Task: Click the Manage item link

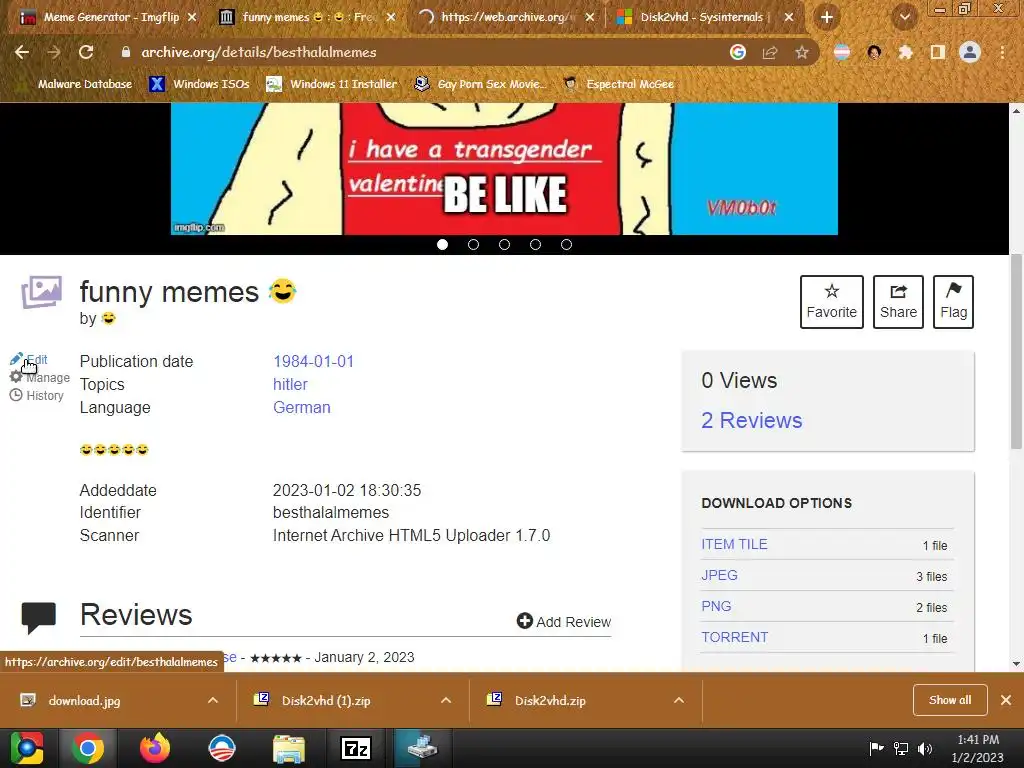Action: pos(40,377)
